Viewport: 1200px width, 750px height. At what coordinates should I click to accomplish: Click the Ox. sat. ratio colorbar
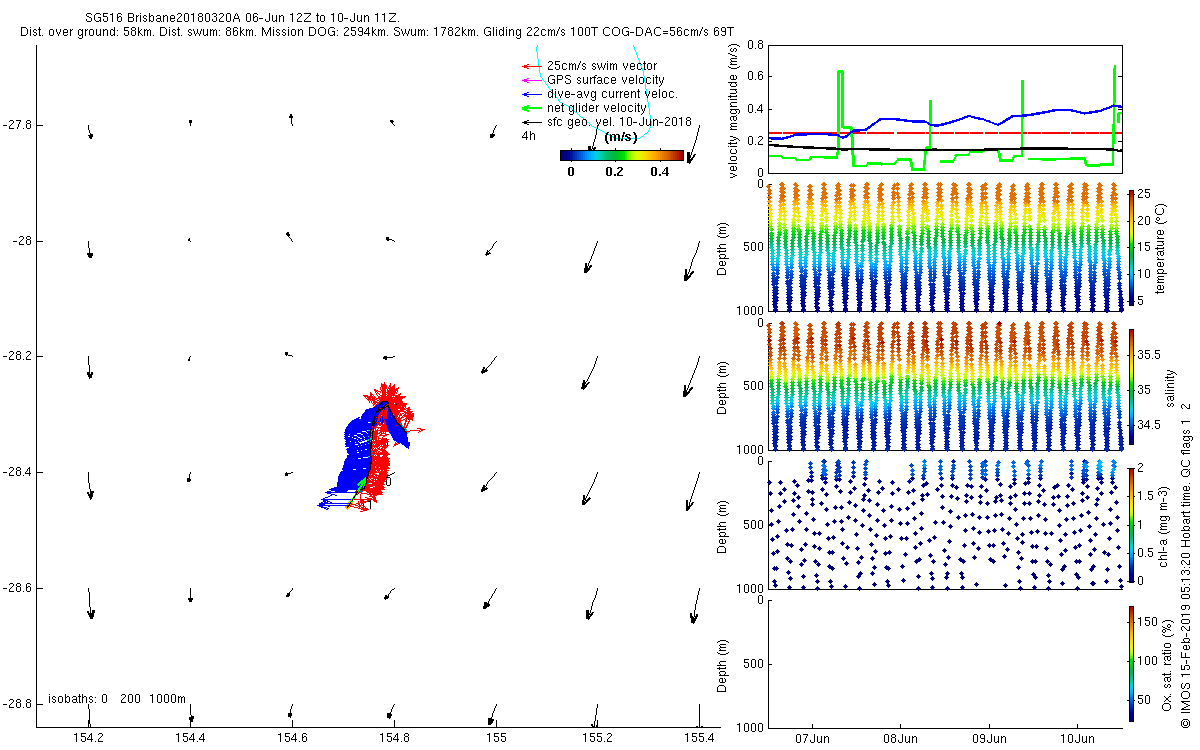click(x=1131, y=662)
